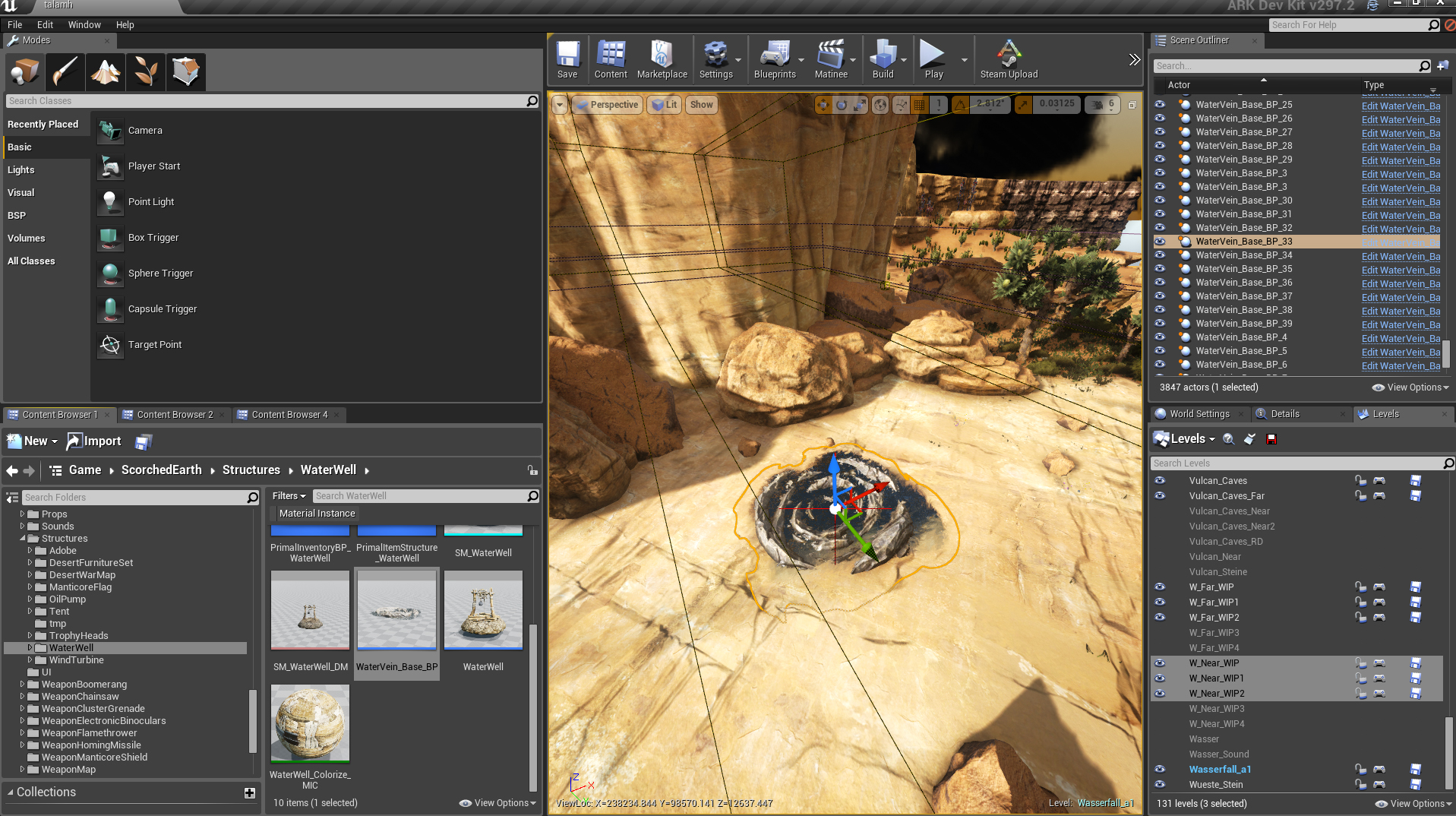Select the WaterWell asset thumbnail
The height and width of the screenshot is (816, 1456).
pos(483,611)
